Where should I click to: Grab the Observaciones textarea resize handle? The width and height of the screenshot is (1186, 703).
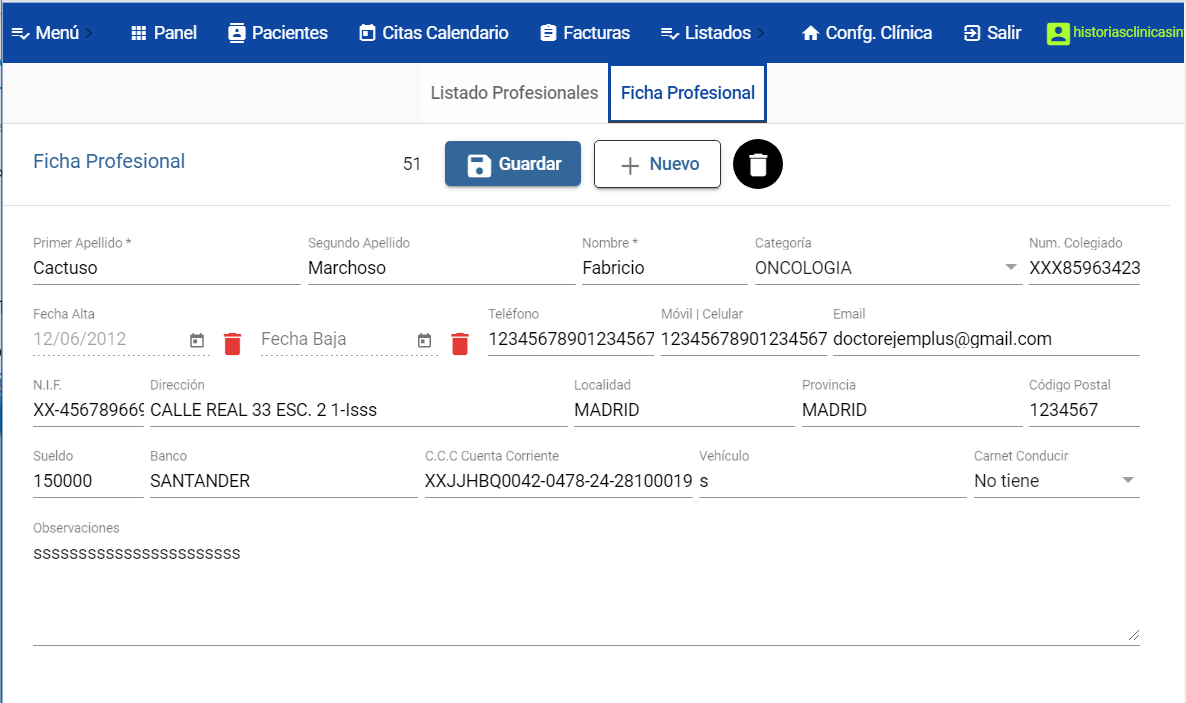click(1134, 634)
